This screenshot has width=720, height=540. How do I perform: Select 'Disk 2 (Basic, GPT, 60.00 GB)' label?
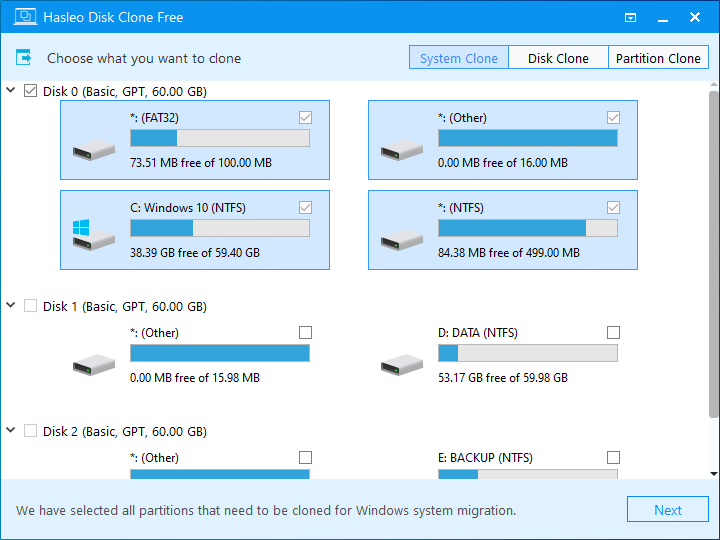coord(125,432)
